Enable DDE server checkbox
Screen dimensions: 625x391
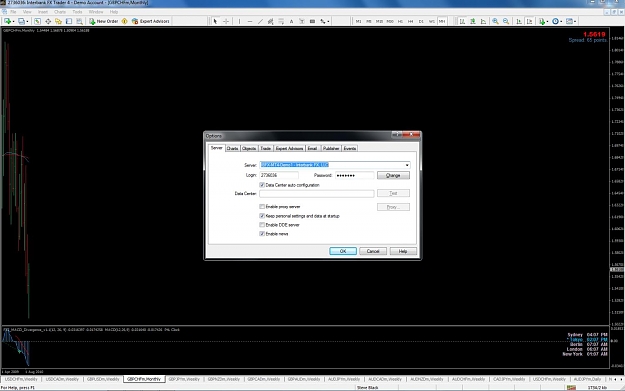(262, 225)
